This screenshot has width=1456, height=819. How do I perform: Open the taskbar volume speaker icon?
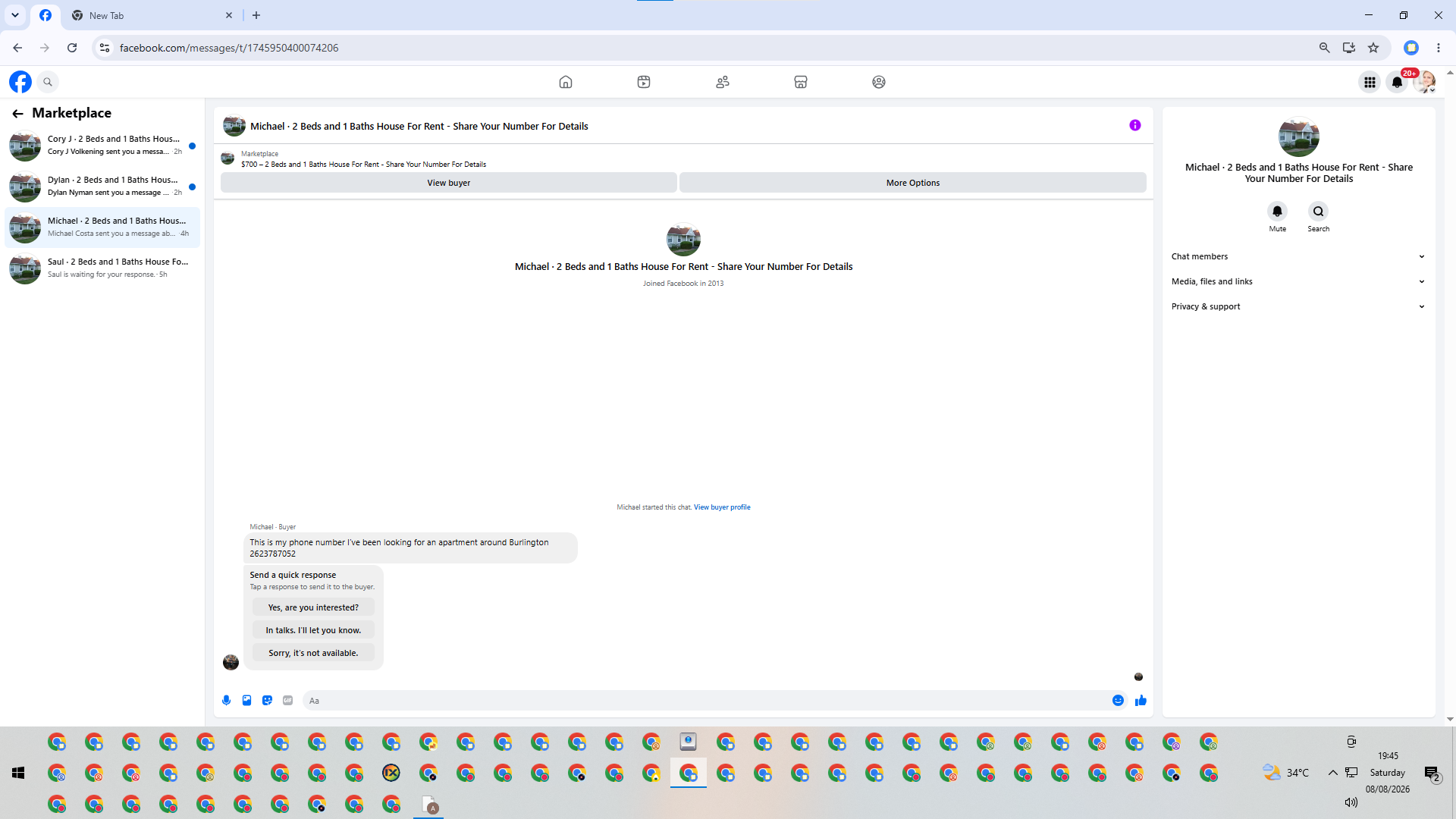click(1351, 802)
